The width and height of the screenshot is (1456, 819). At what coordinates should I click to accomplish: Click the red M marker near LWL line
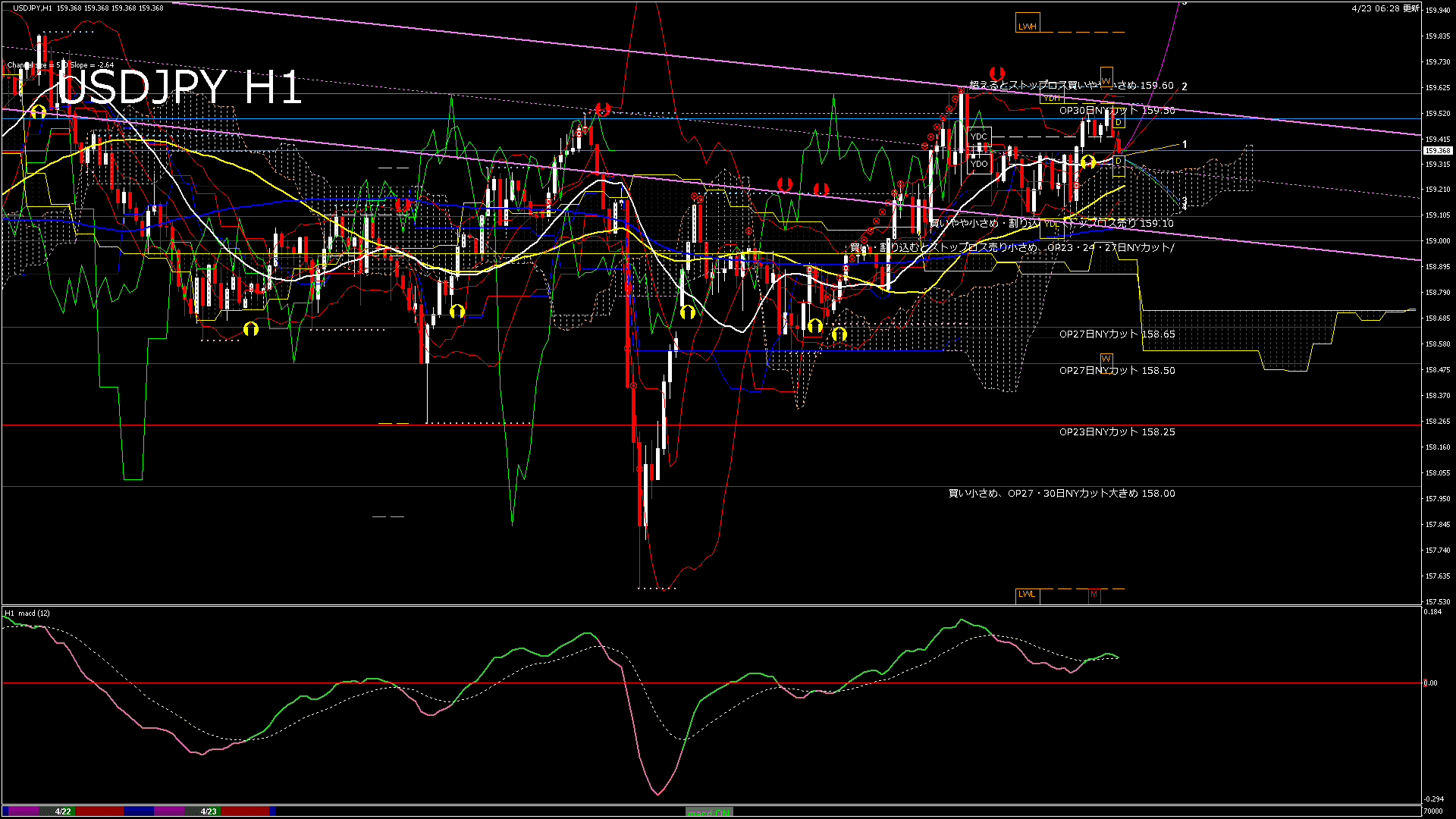coord(1094,595)
